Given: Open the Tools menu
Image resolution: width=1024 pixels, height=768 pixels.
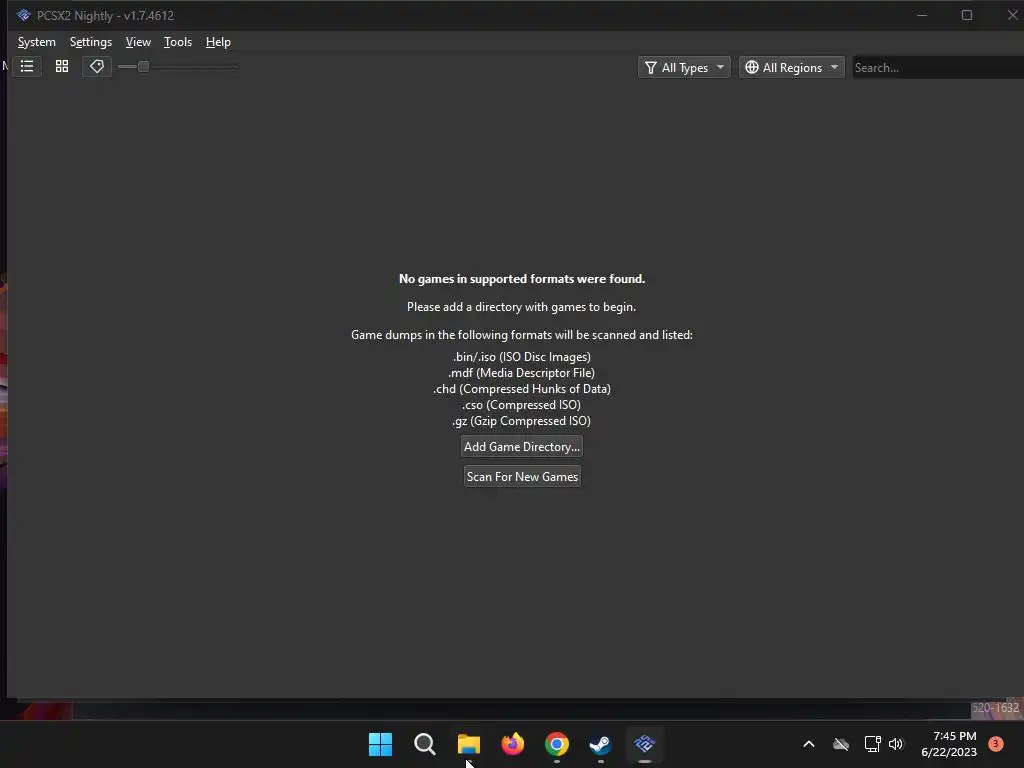Looking at the screenshot, I should pyautogui.click(x=178, y=42).
